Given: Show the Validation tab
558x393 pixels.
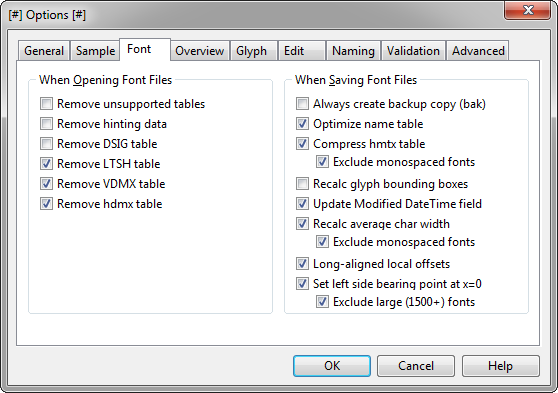Looking at the screenshot, I should pos(413,51).
